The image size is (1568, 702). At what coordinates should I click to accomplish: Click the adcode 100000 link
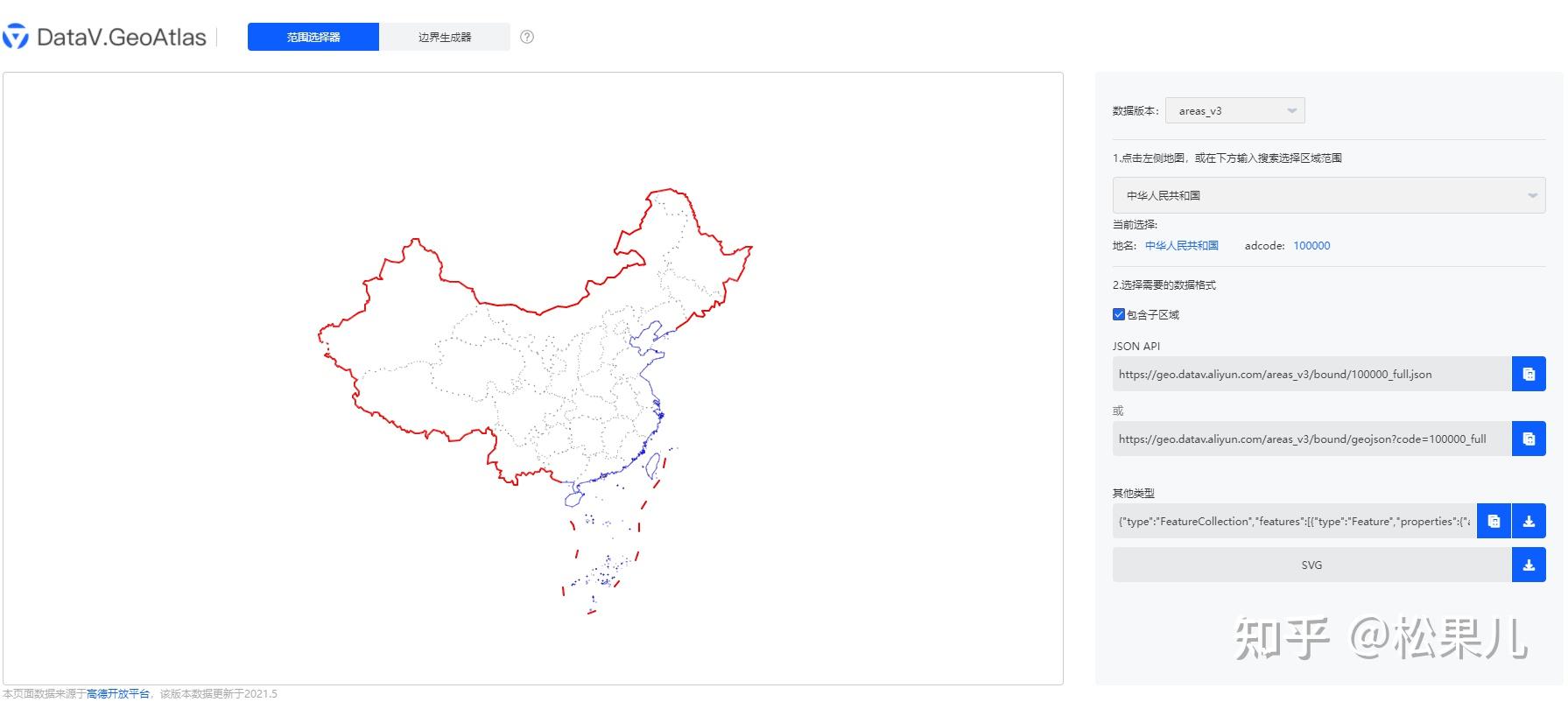1311,245
